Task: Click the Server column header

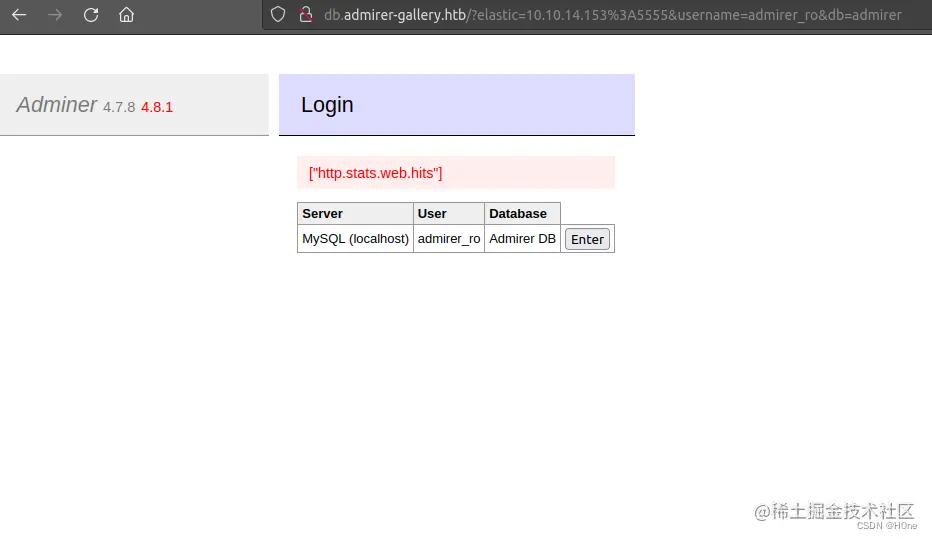Action: [x=355, y=213]
